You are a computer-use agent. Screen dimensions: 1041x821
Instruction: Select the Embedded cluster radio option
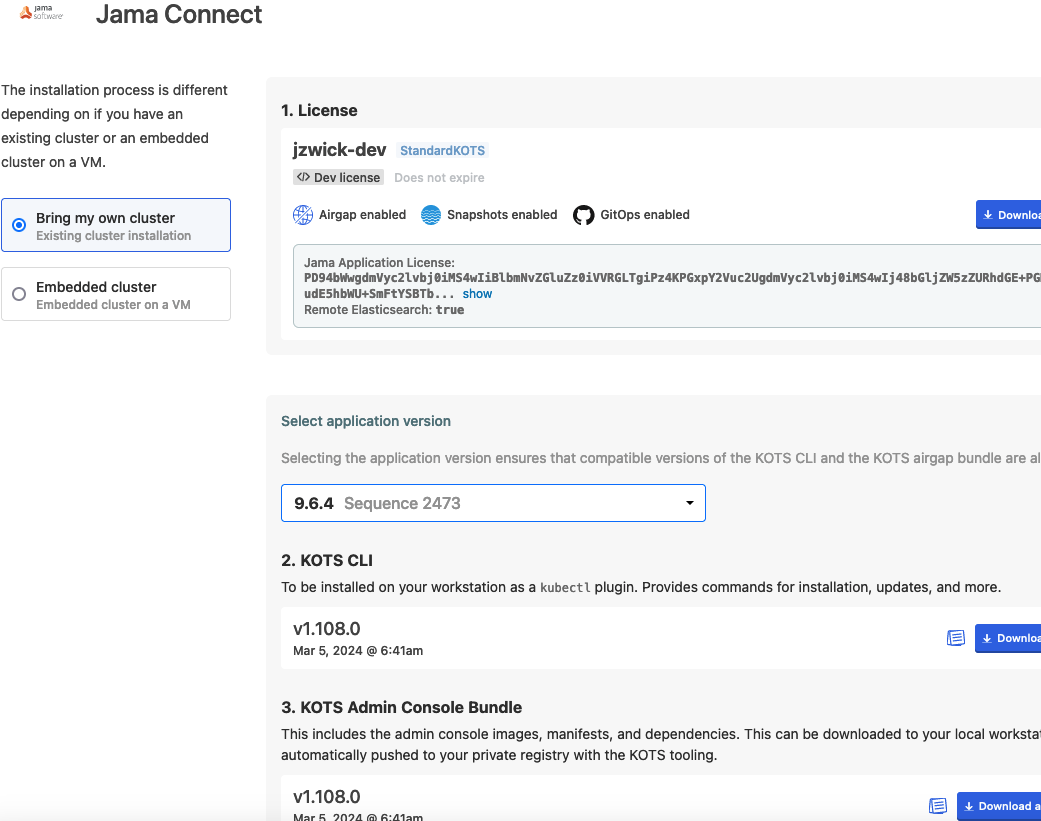(x=19, y=294)
